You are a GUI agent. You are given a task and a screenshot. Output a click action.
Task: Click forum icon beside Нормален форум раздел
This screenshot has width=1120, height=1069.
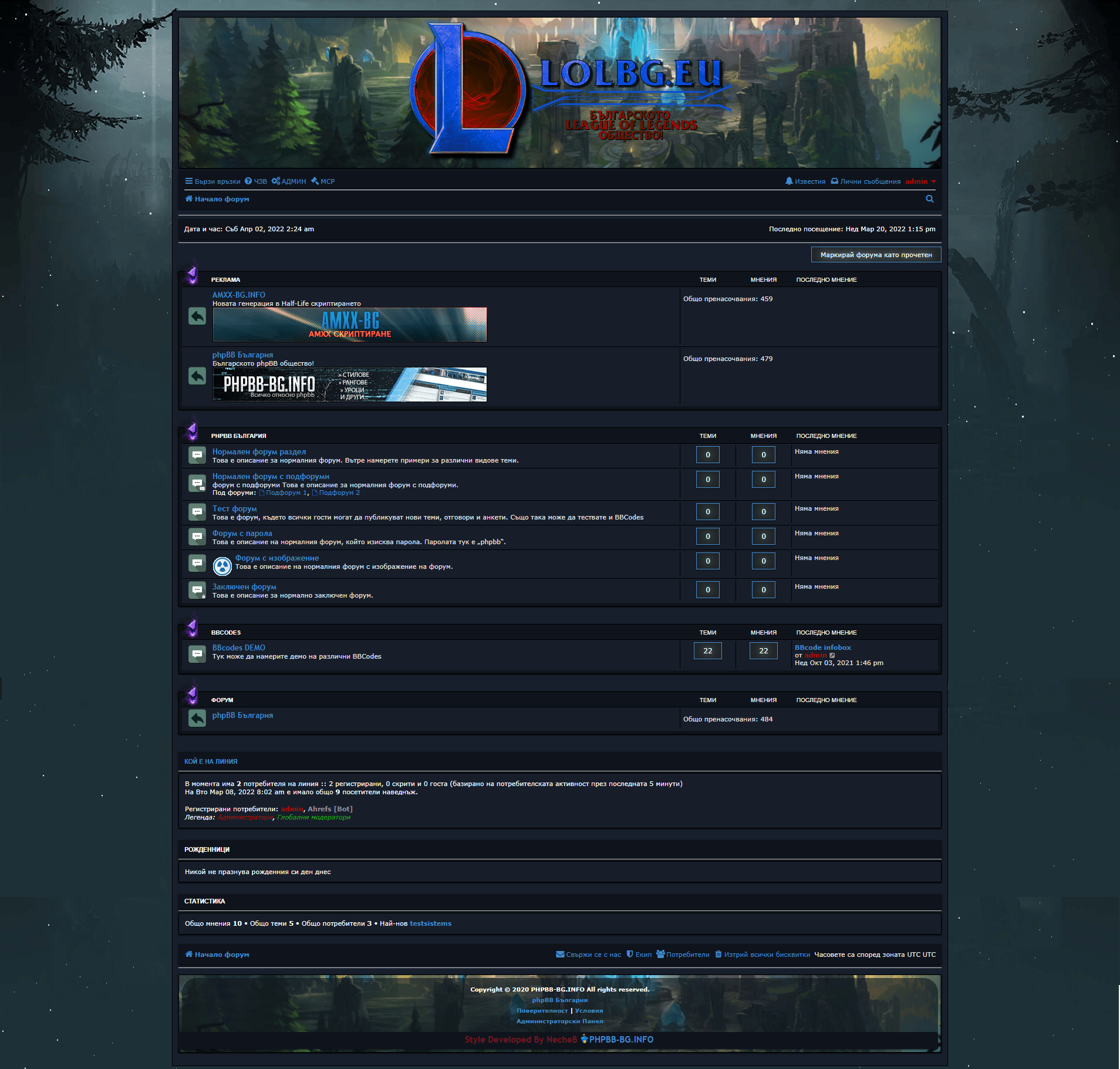click(197, 455)
